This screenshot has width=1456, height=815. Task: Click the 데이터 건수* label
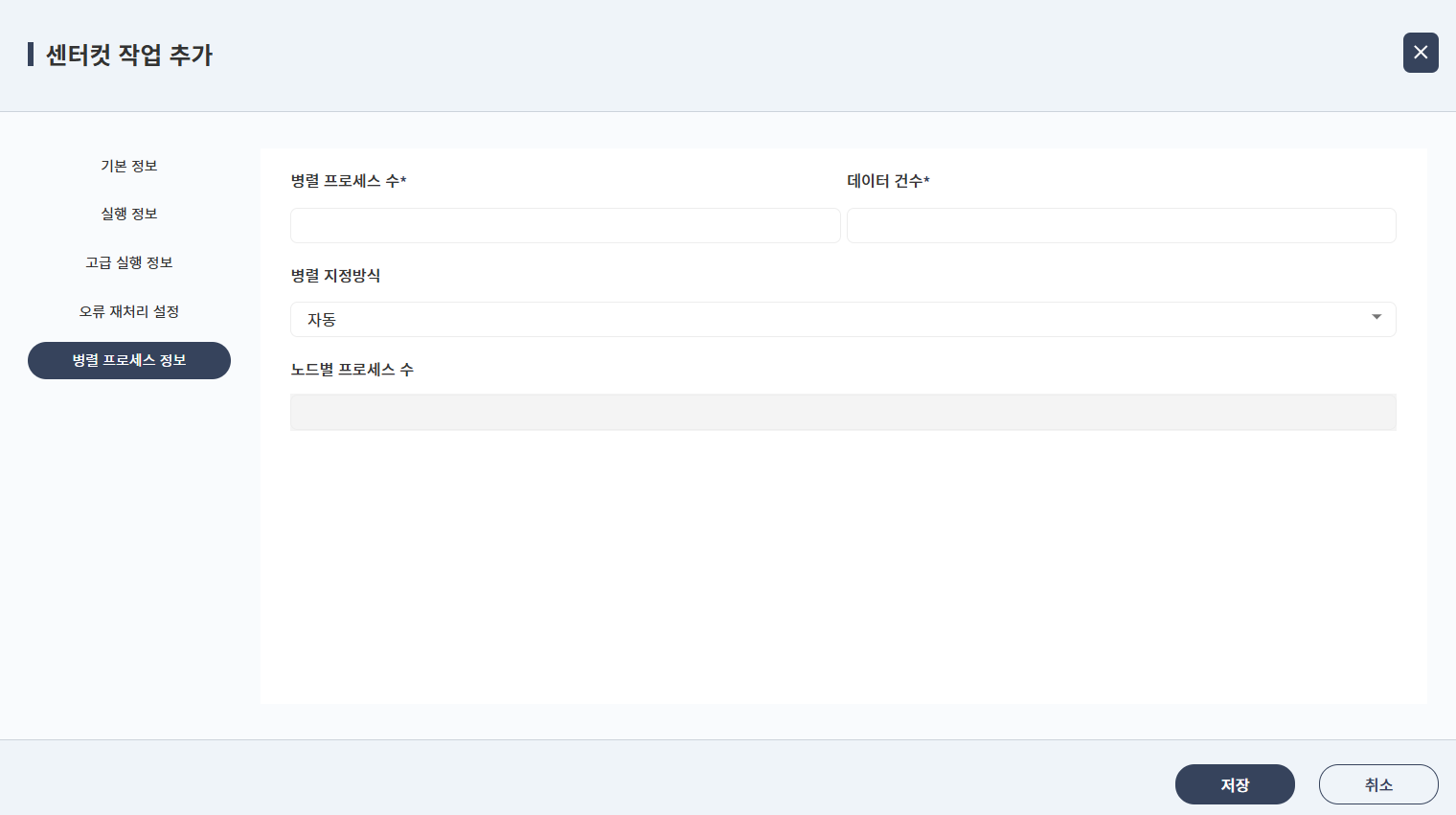(x=888, y=181)
